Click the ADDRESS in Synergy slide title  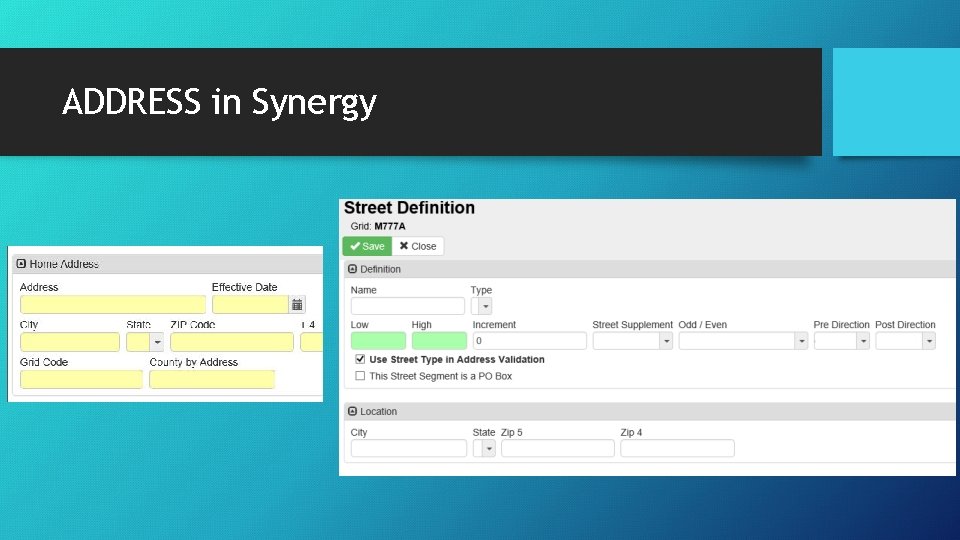pos(219,102)
